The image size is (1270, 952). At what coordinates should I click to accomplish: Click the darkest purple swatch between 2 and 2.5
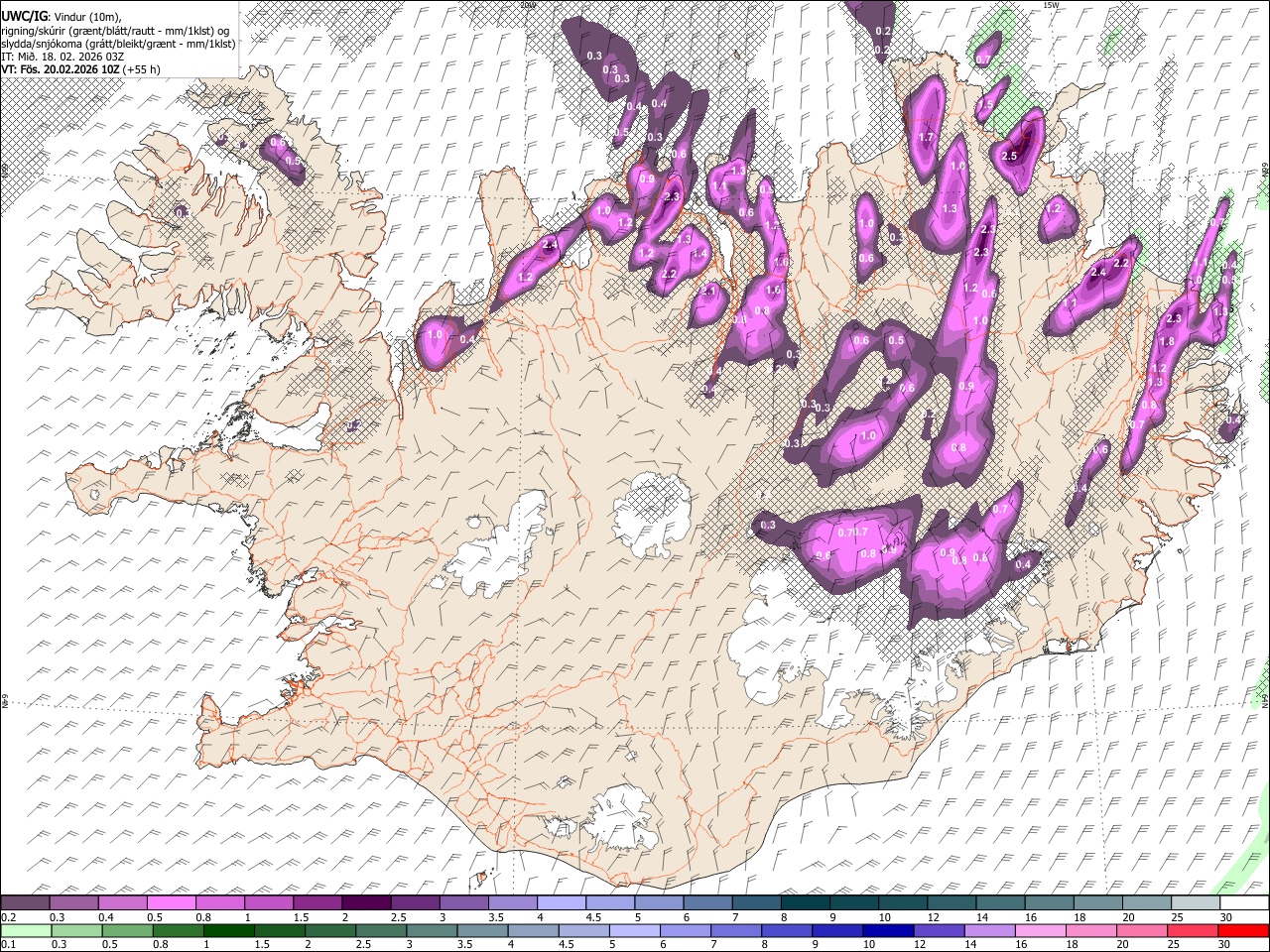pyautogui.click(x=365, y=902)
